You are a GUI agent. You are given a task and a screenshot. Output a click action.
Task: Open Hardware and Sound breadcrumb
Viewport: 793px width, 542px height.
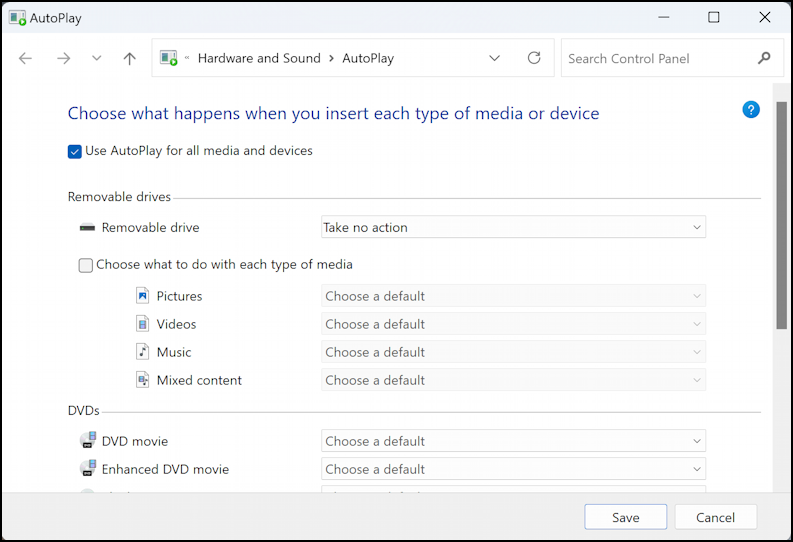(259, 58)
